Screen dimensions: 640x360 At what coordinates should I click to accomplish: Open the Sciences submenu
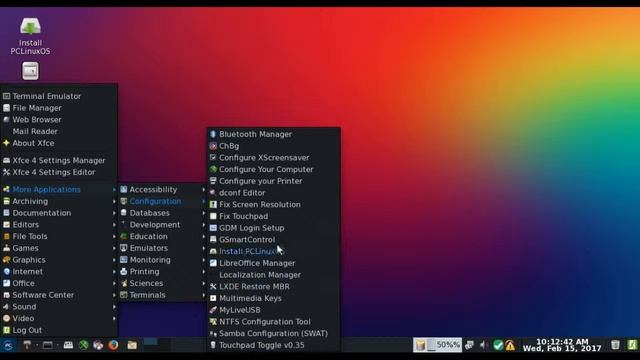tap(162, 283)
